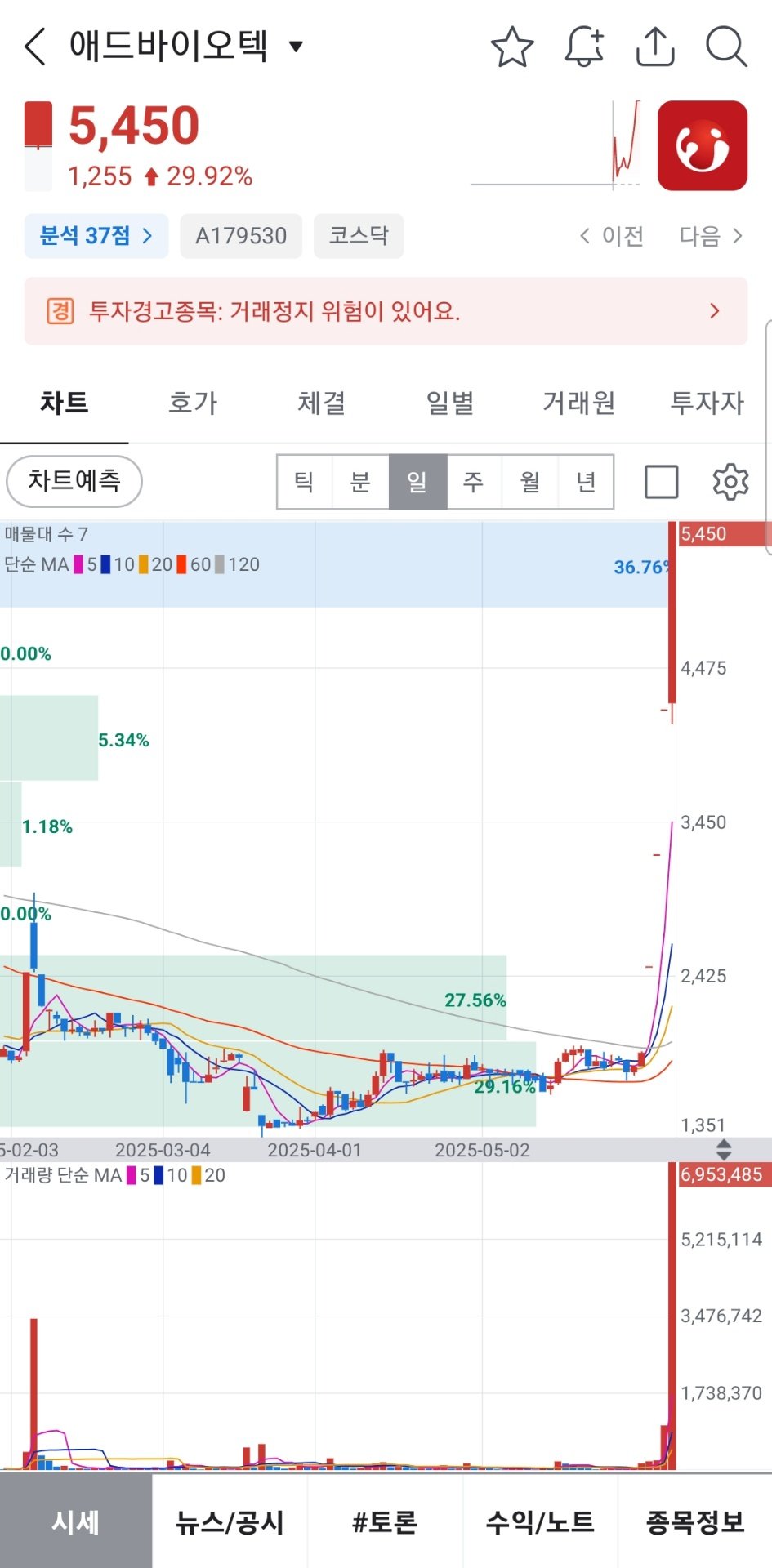Tap the MA 5 magenta color swatch
This screenshot has width=772, height=1568.
coord(78,564)
